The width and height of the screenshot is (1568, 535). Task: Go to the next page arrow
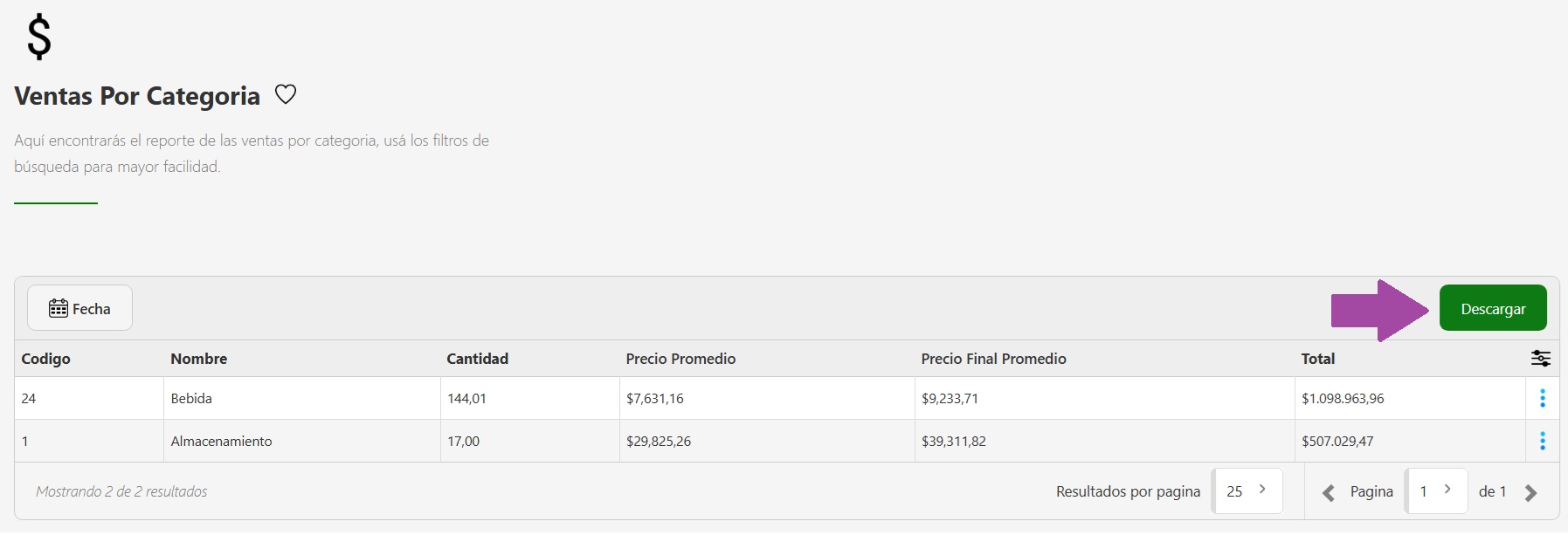[x=1530, y=493]
